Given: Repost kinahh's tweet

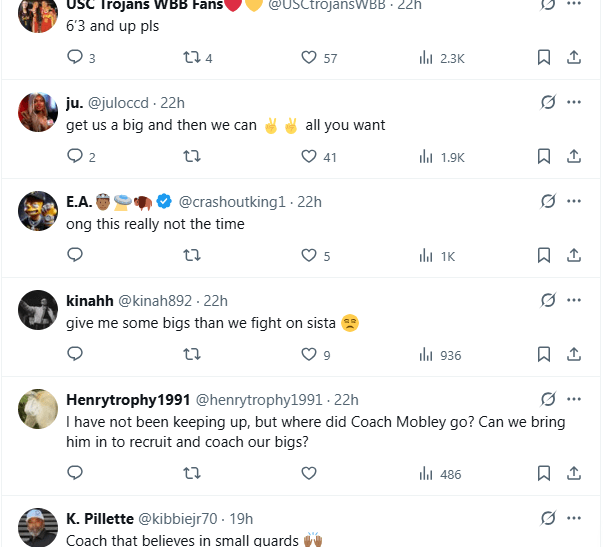Looking at the screenshot, I should click(192, 354).
